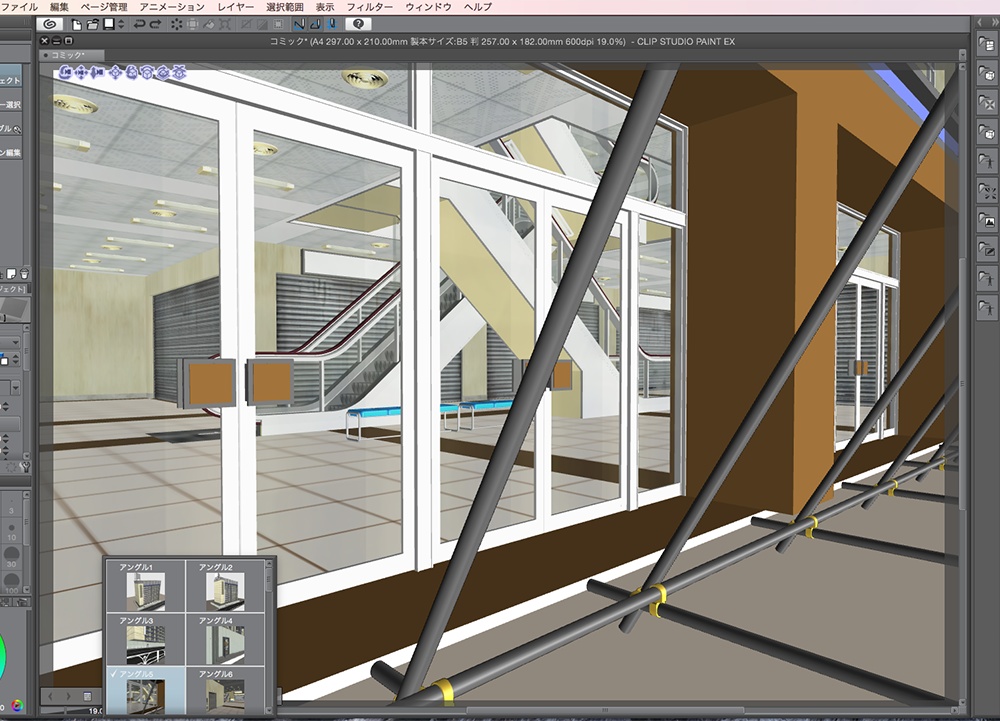Select the 100 brush size preset
Image resolution: width=1000 pixels, height=721 pixels.
pos(11,583)
